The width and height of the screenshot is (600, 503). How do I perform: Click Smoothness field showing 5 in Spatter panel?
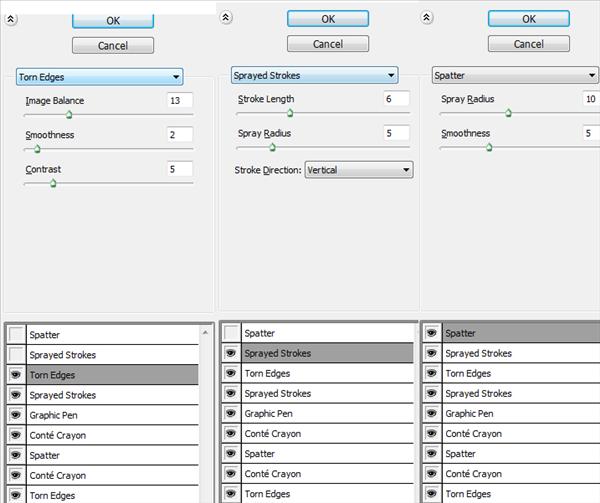coord(591,133)
